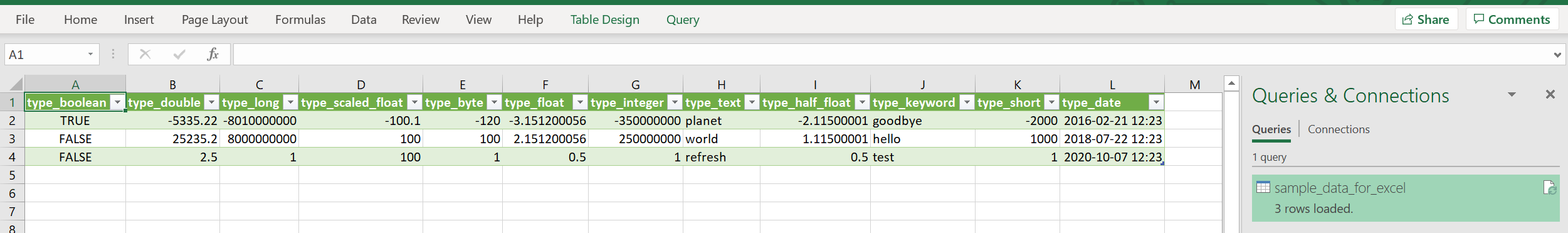This screenshot has height=233, width=1568.
Task: Click the formula bar grip dots
Action: [113, 55]
